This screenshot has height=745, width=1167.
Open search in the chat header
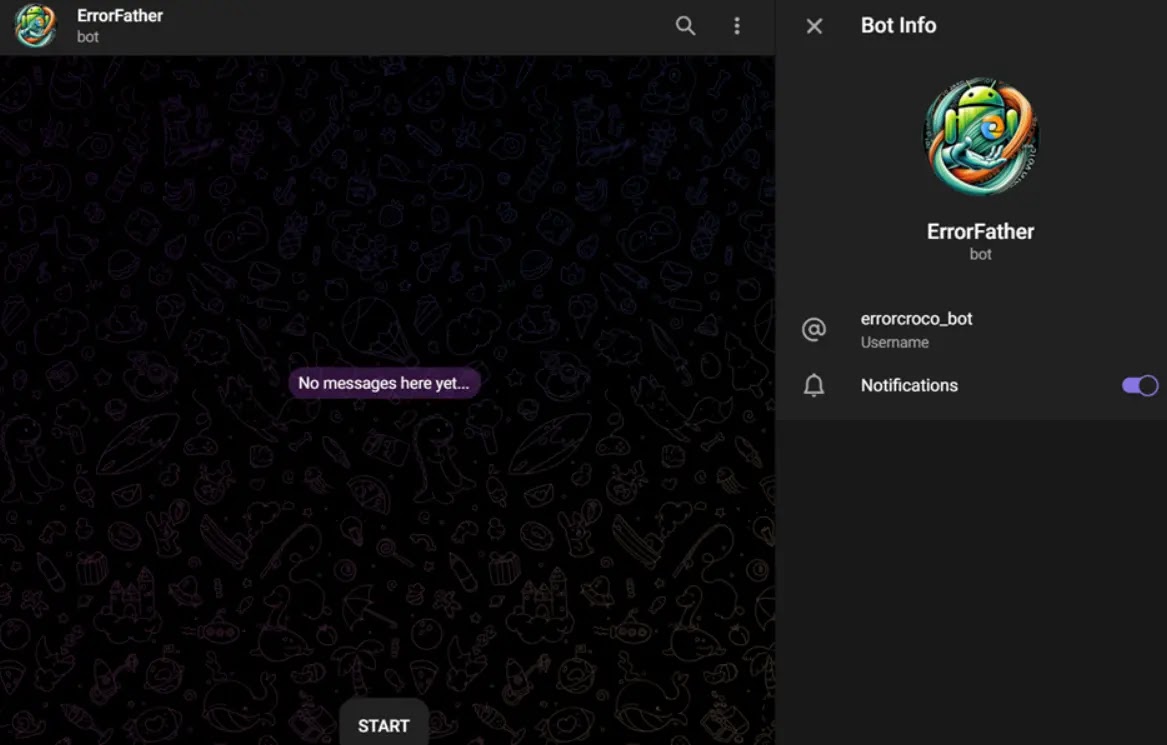coord(685,26)
